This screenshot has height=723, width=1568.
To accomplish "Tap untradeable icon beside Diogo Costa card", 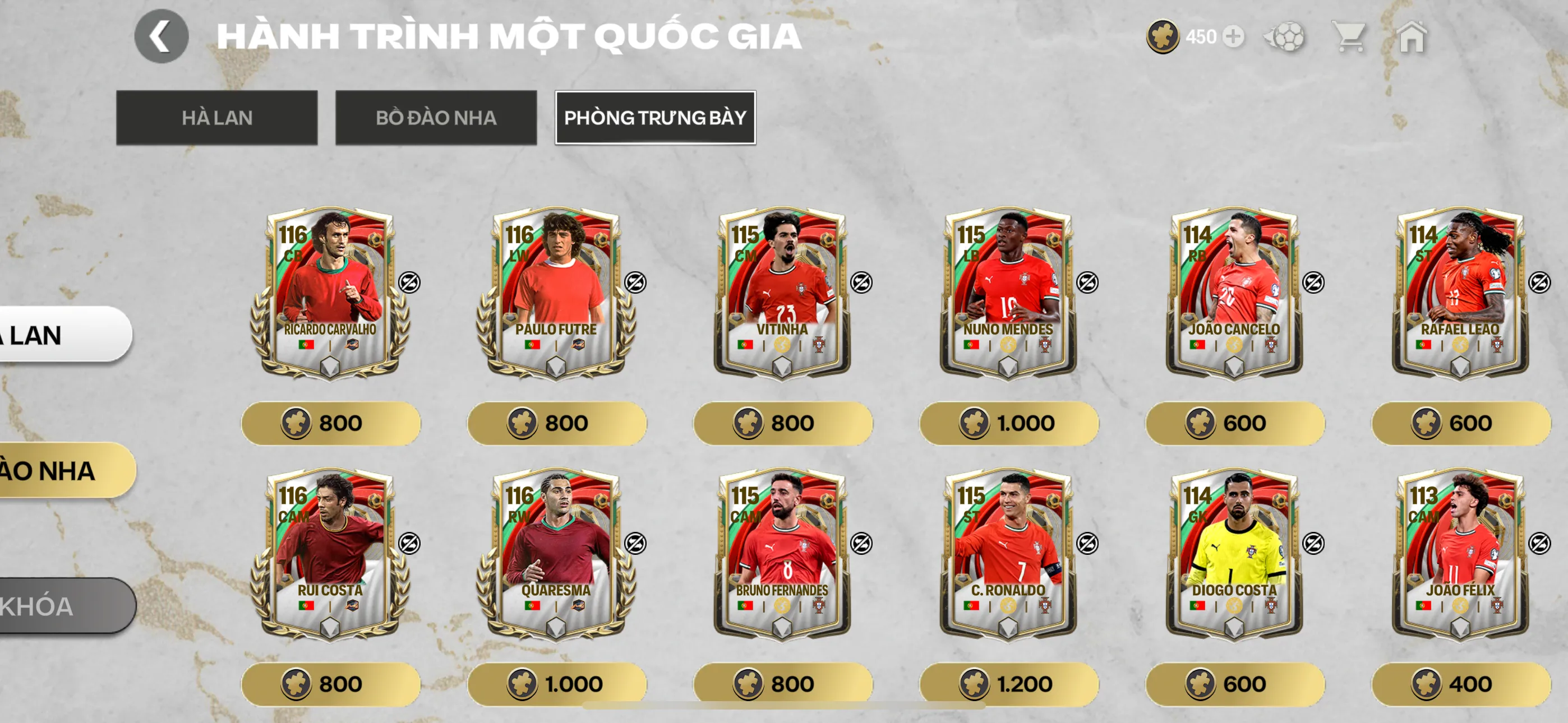I will point(1313,544).
